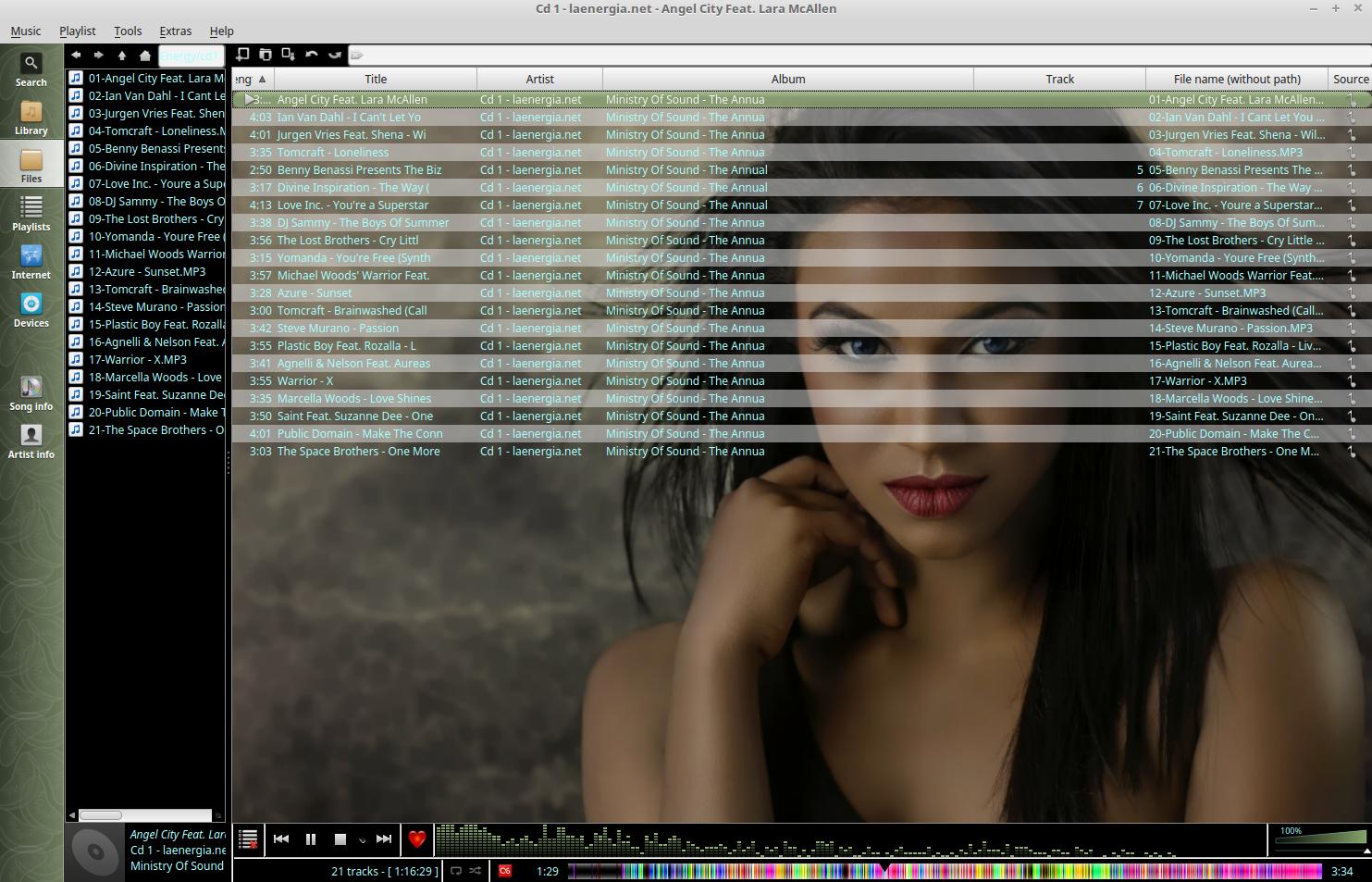
Task: Open the Extras menu
Action: [175, 31]
